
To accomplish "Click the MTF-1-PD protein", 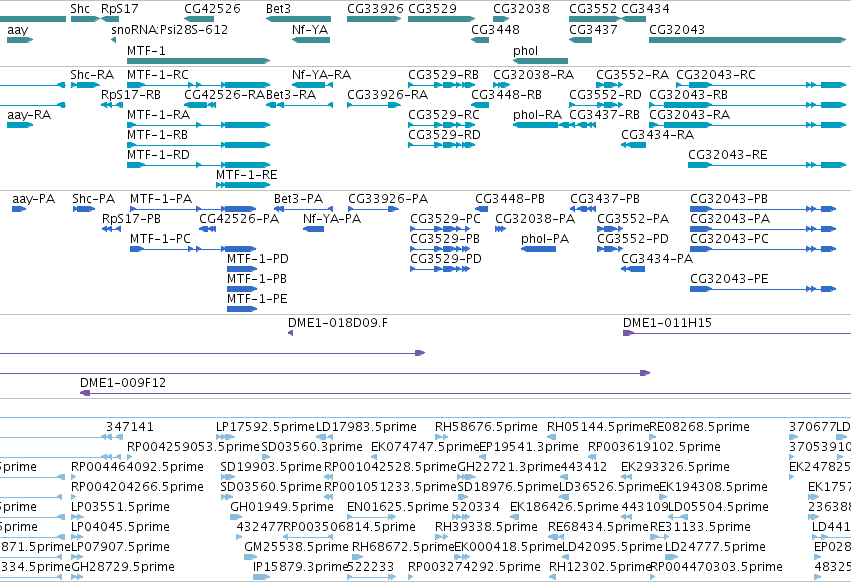I will click(242, 269).
